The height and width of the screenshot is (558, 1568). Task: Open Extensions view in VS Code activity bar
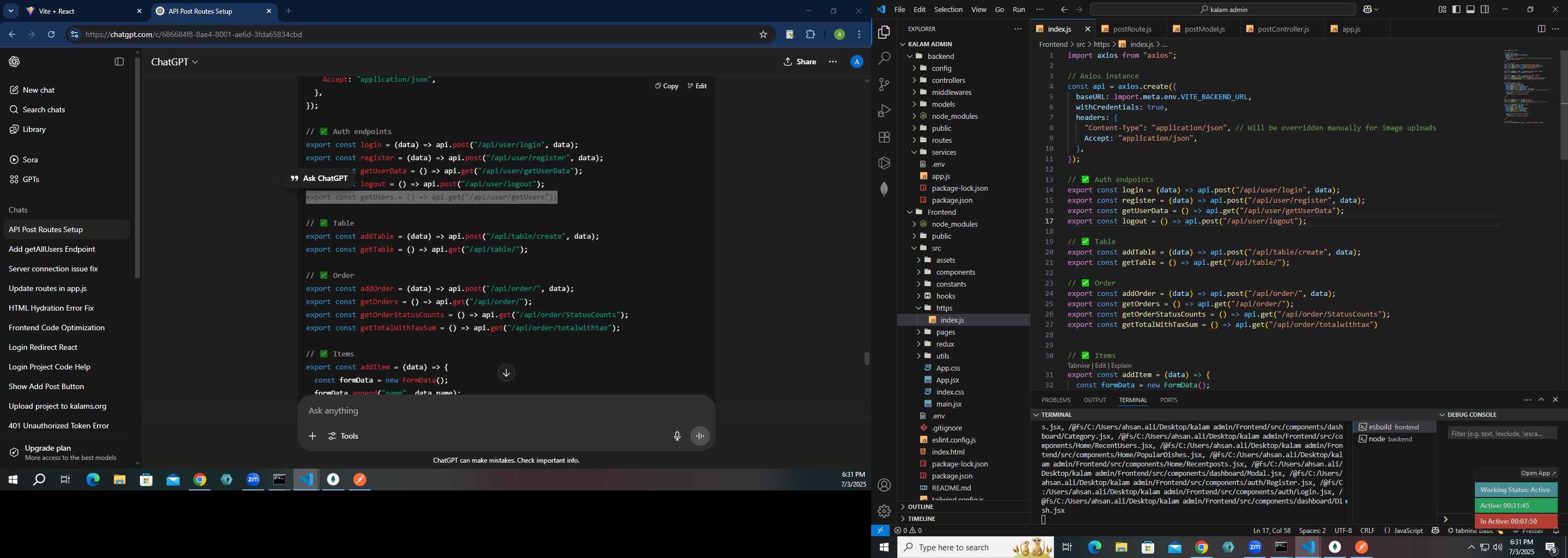(x=884, y=137)
